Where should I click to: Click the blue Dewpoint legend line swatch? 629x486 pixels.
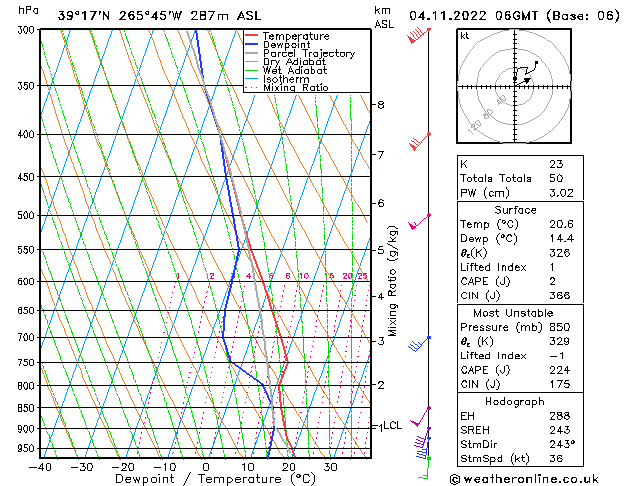click(x=252, y=44)
